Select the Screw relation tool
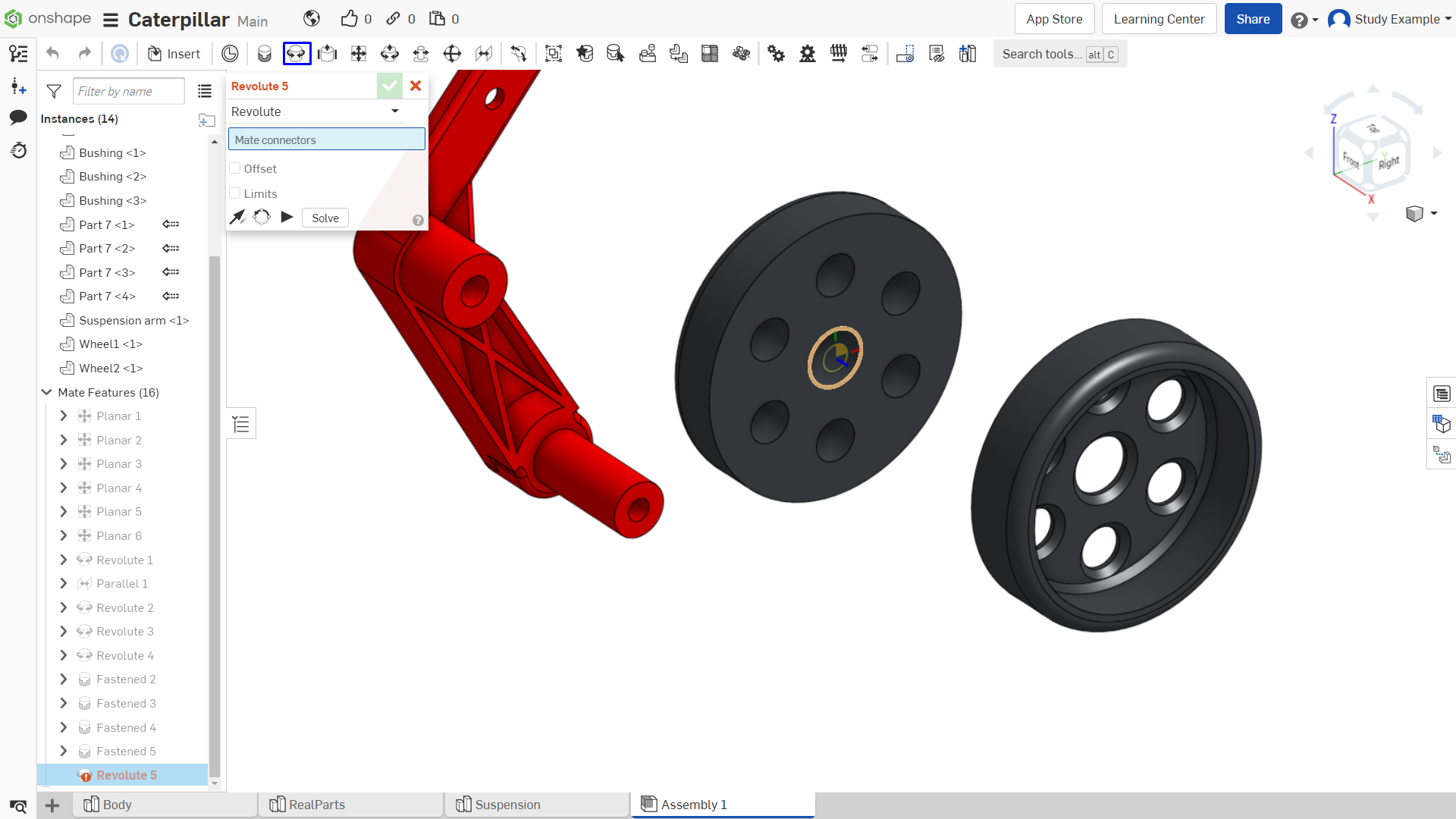This screenshot has width=1456, height=819. coord(839,54)
